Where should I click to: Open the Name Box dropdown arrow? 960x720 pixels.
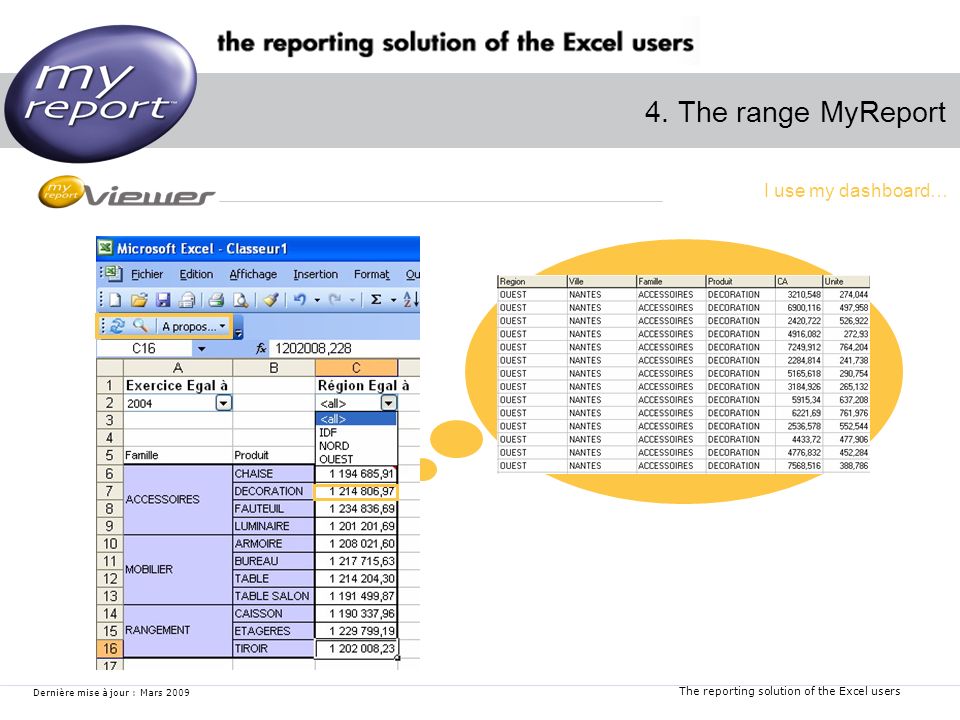coord(201,349)
